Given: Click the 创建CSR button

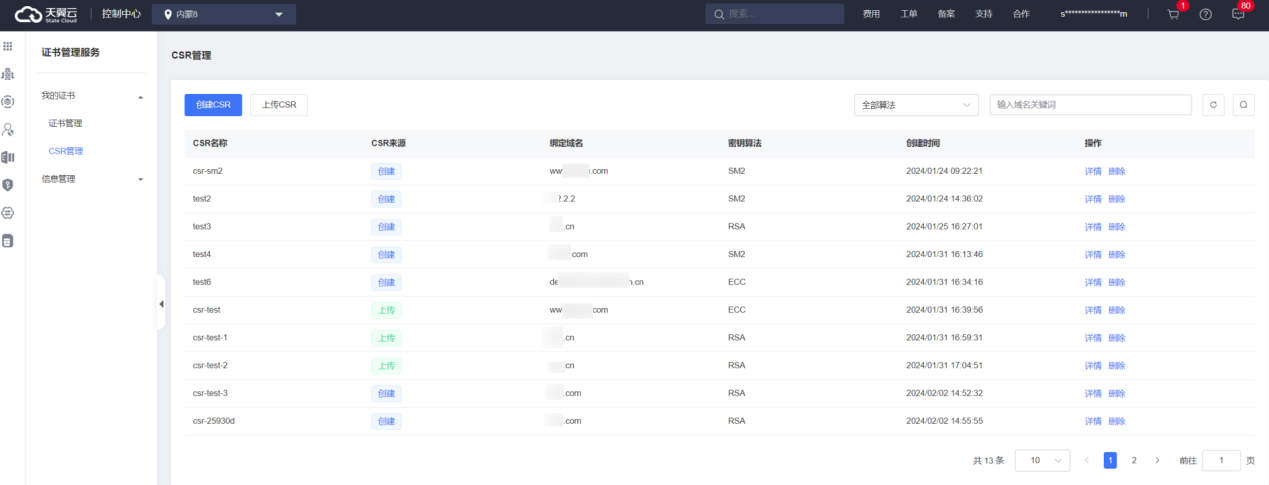Looking at the screenshot, I should point(213,105).
